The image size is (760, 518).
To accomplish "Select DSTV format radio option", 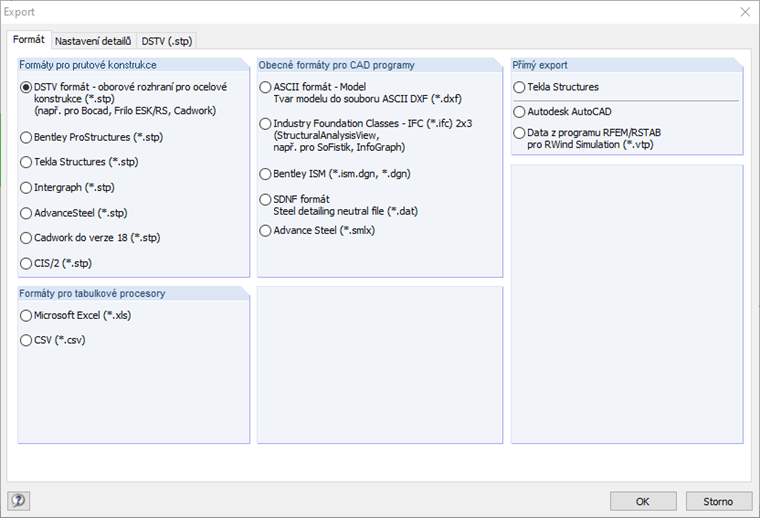I will [x=26, y=87].
